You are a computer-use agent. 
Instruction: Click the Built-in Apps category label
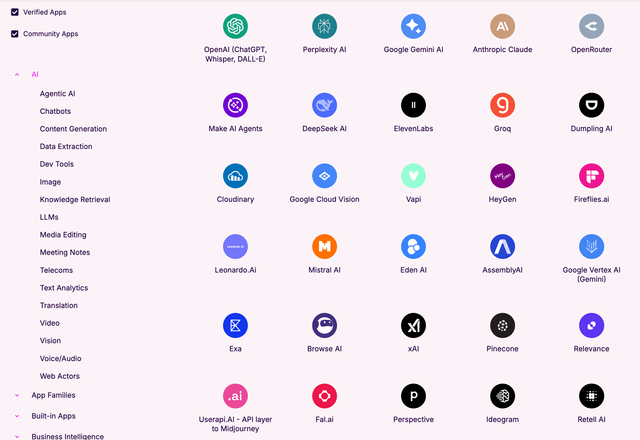point(53,416)
